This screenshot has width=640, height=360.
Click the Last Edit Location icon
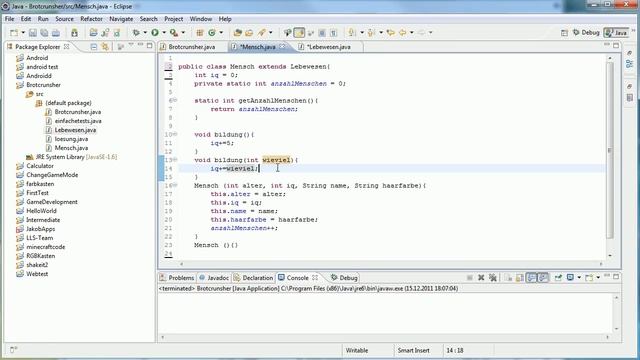(391, 33)
